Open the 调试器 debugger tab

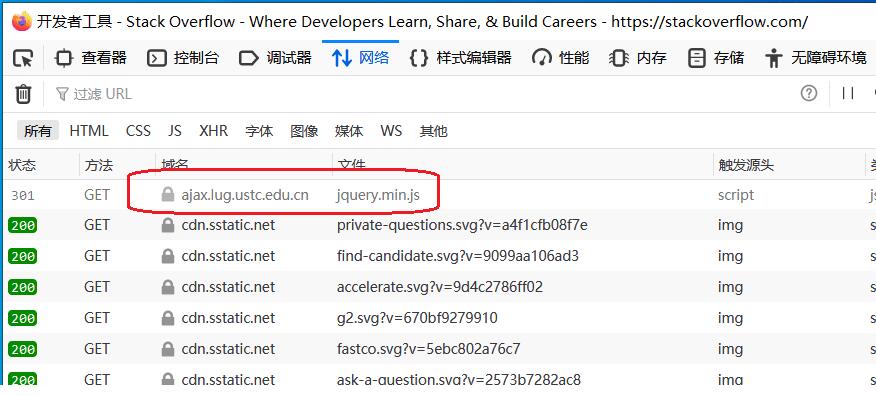(x=275, y=58)
